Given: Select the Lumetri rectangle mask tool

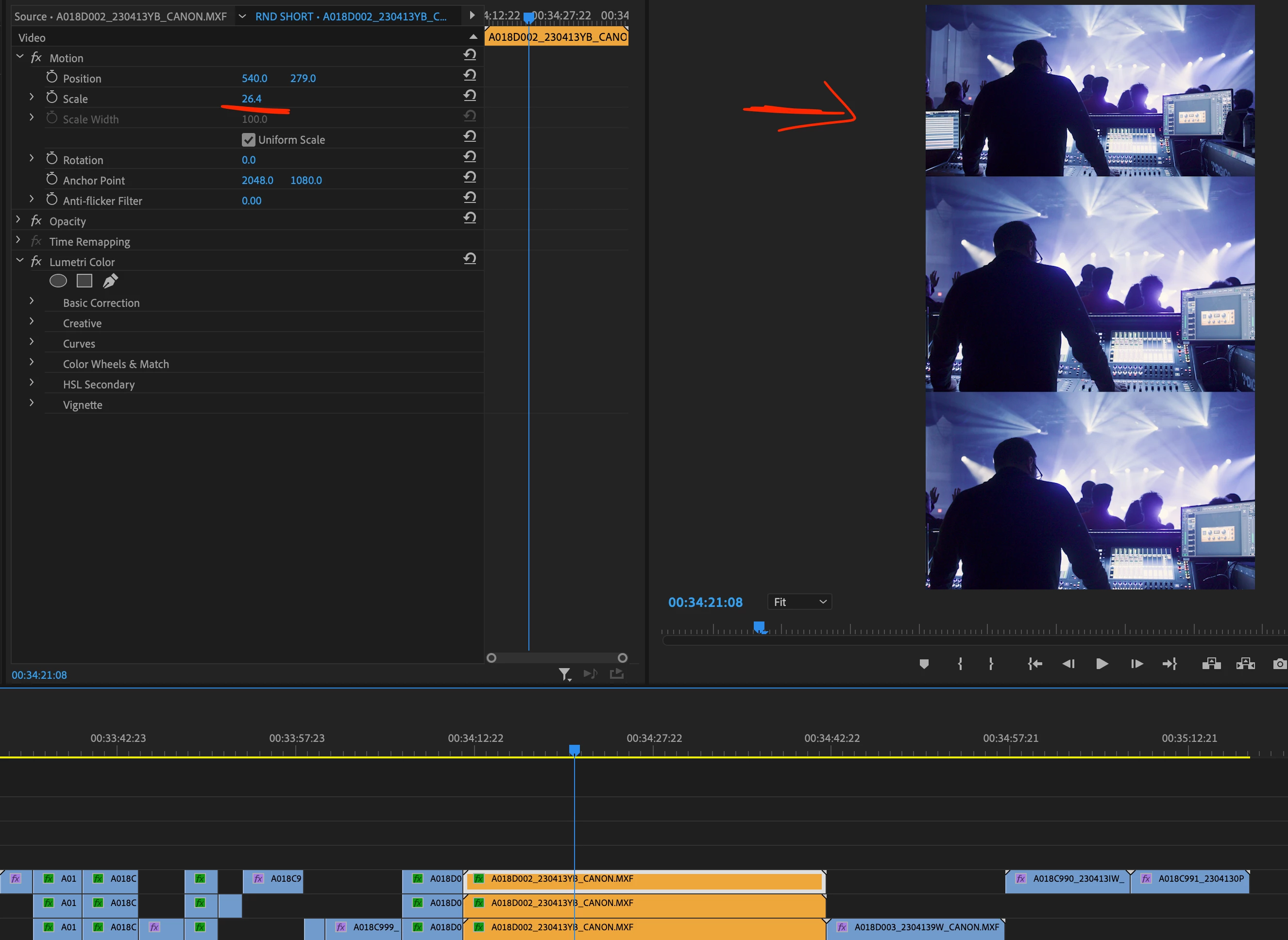Looking at the screenshot, I should [84, 281].
